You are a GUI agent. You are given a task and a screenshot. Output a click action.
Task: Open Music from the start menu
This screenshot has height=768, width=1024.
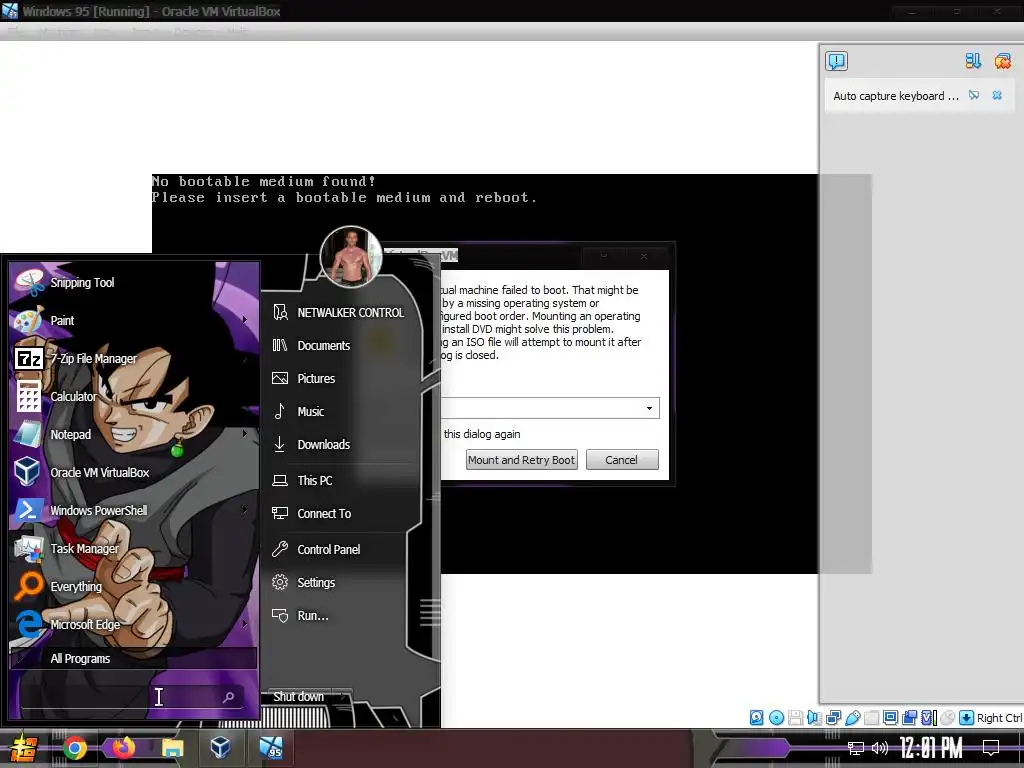(x=340, y=411)
